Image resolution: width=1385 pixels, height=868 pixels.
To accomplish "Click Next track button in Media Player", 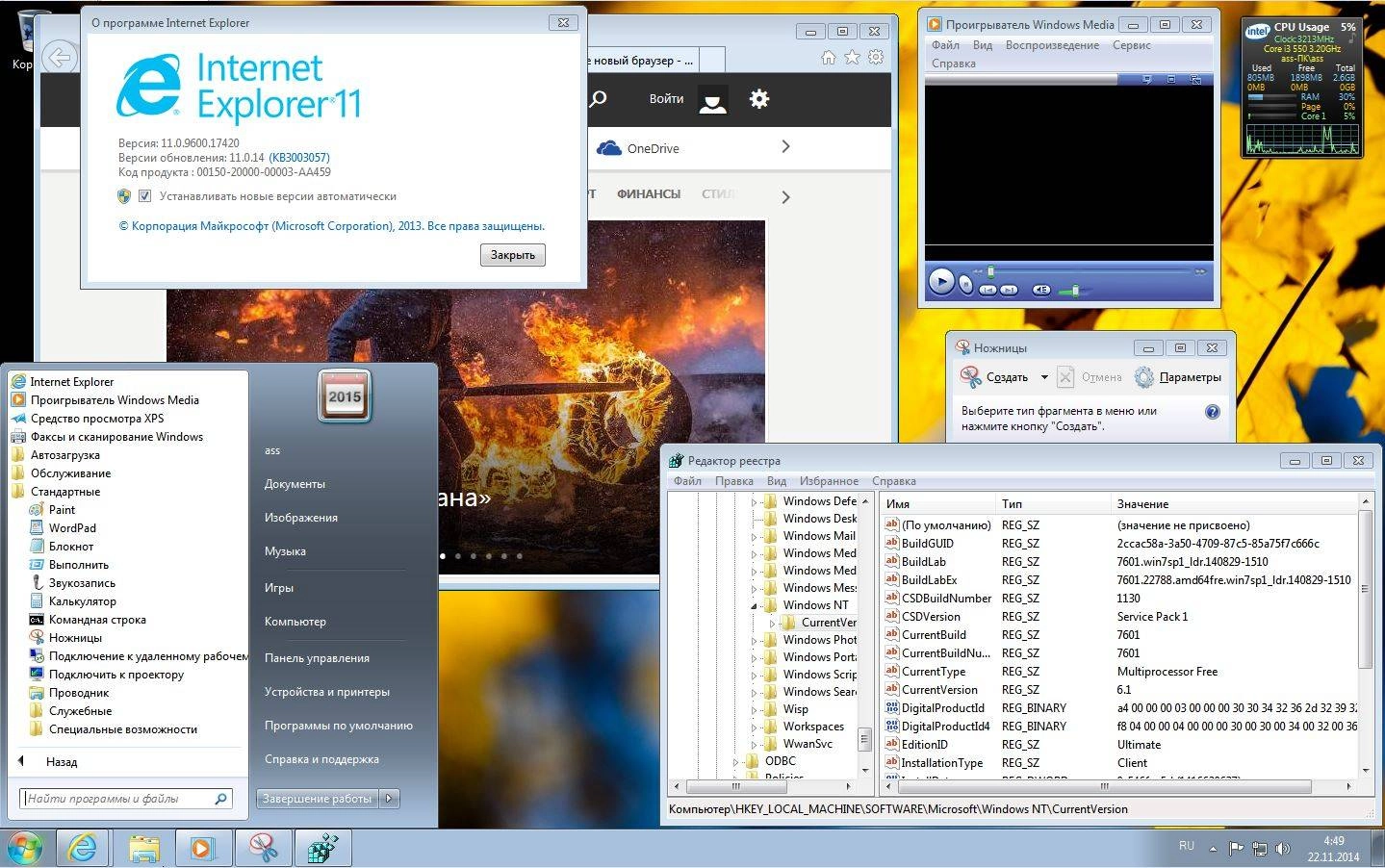I will coord(1009,290).
